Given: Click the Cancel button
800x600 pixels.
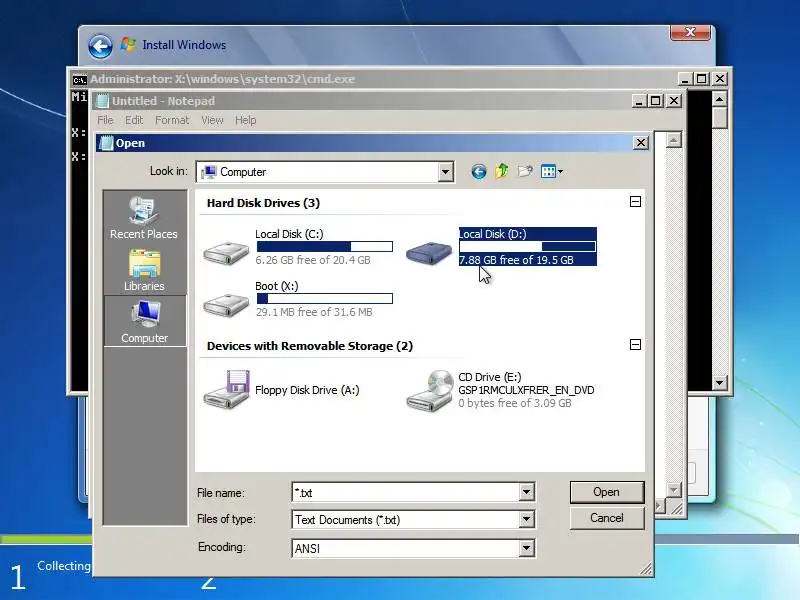Looking at the screenshot, I should click(x=607, y=518).
